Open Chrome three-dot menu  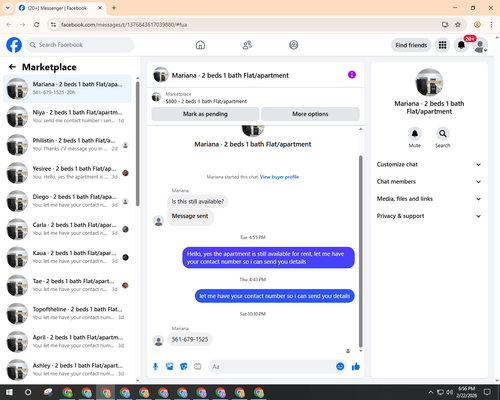pyautogui.click(x=491, y=25)
